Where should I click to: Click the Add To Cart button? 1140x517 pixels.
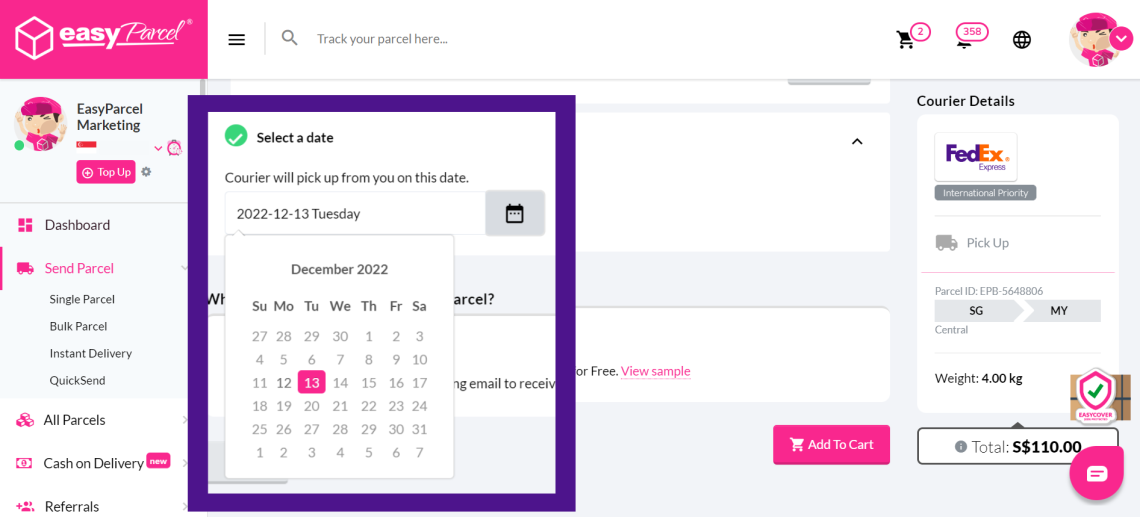tap(831, 445)
